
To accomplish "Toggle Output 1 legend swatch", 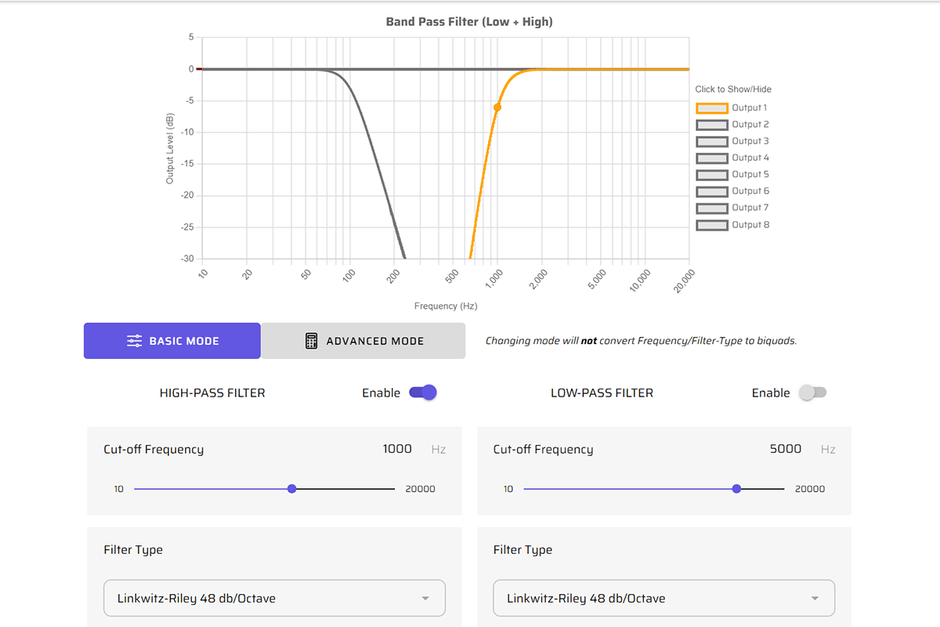I will (711, 108).
